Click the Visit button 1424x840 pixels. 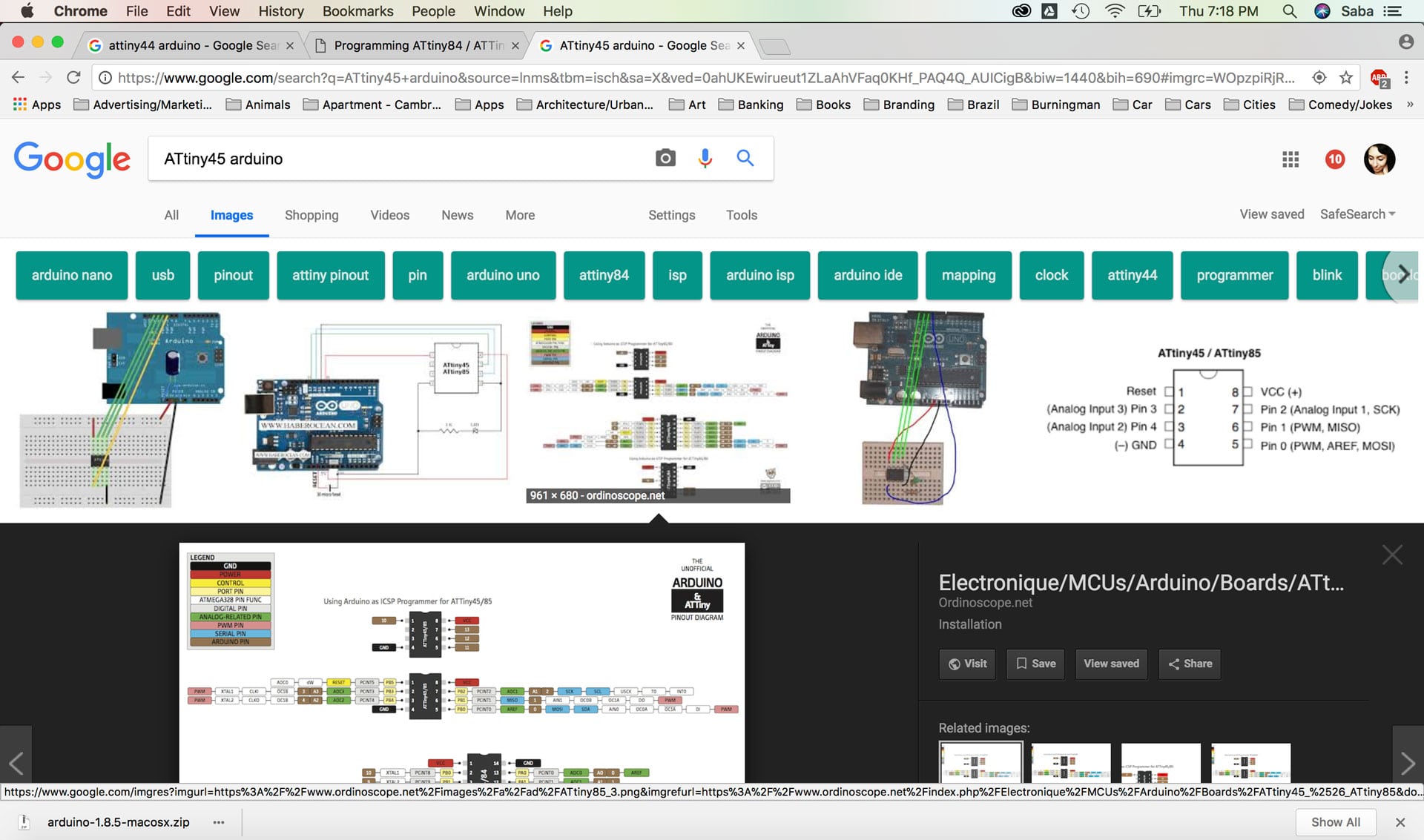tap(967, 664)
